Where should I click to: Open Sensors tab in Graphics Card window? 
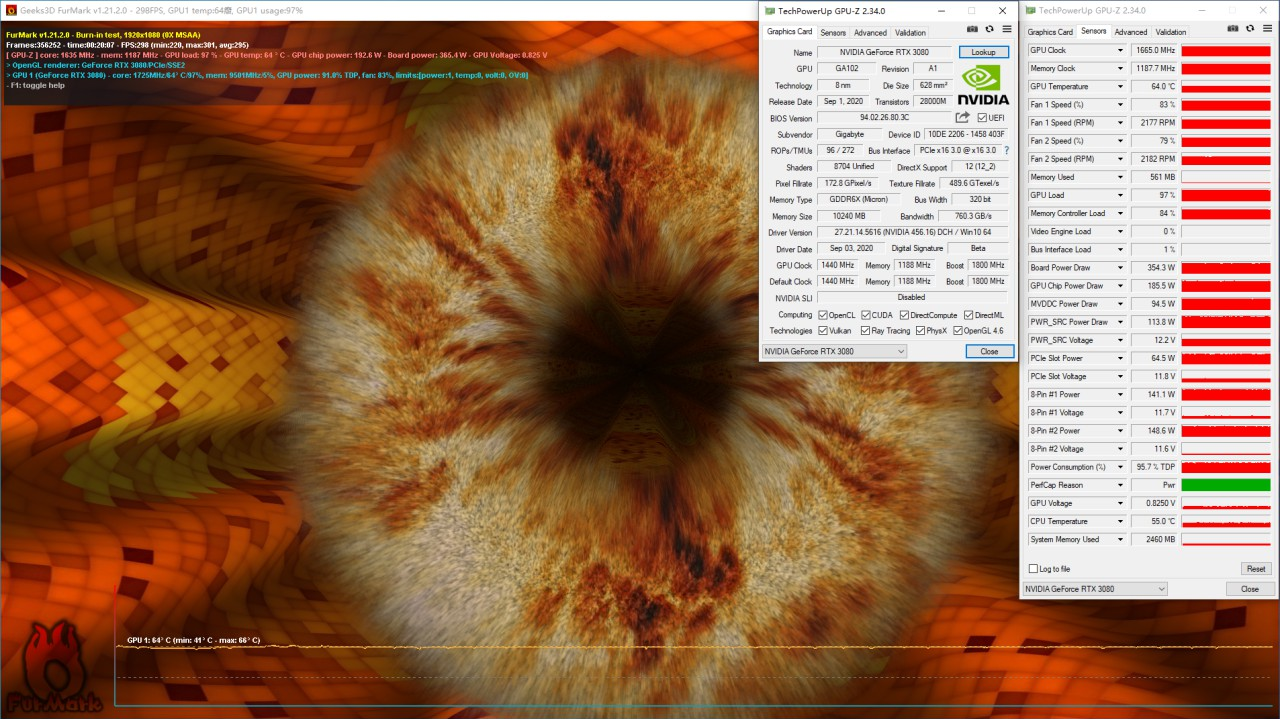pyautogui.click(x=833, y=33)
